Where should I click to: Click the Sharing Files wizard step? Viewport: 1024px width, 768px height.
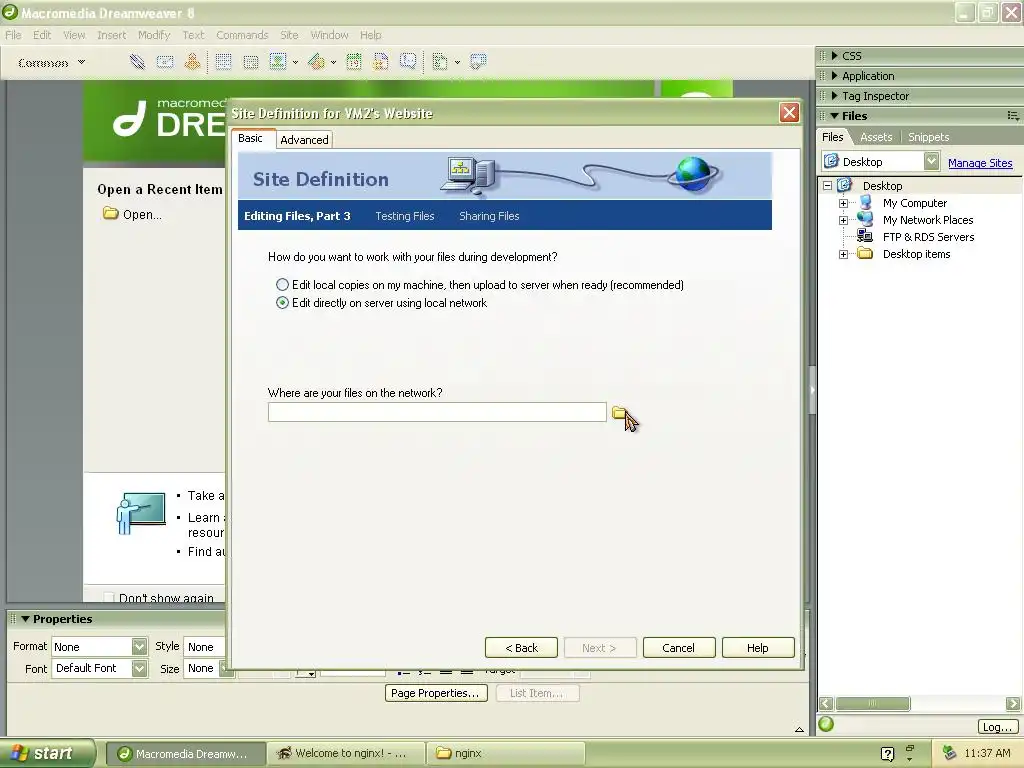pos(489,216)
